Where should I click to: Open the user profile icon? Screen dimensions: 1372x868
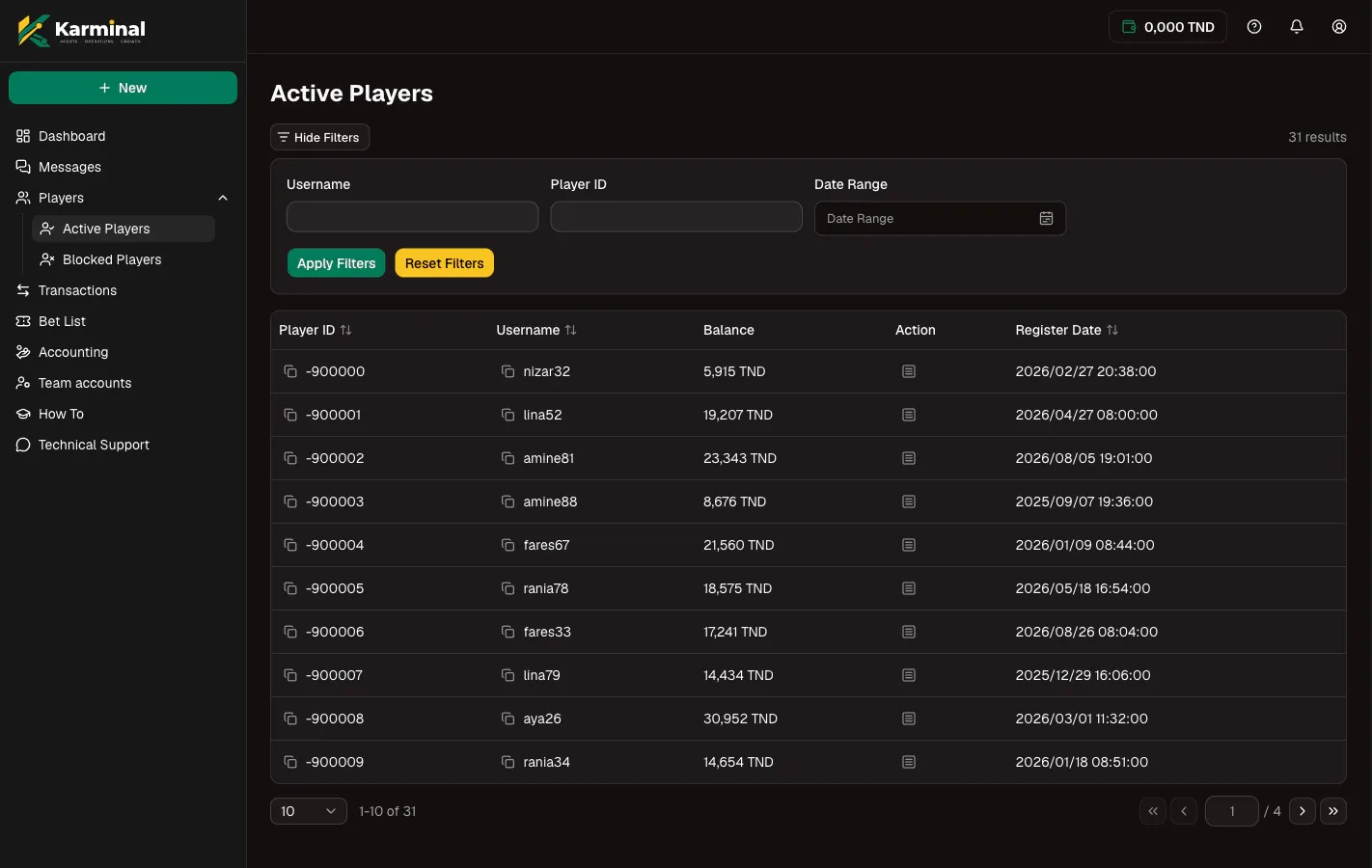(1339, 27)
